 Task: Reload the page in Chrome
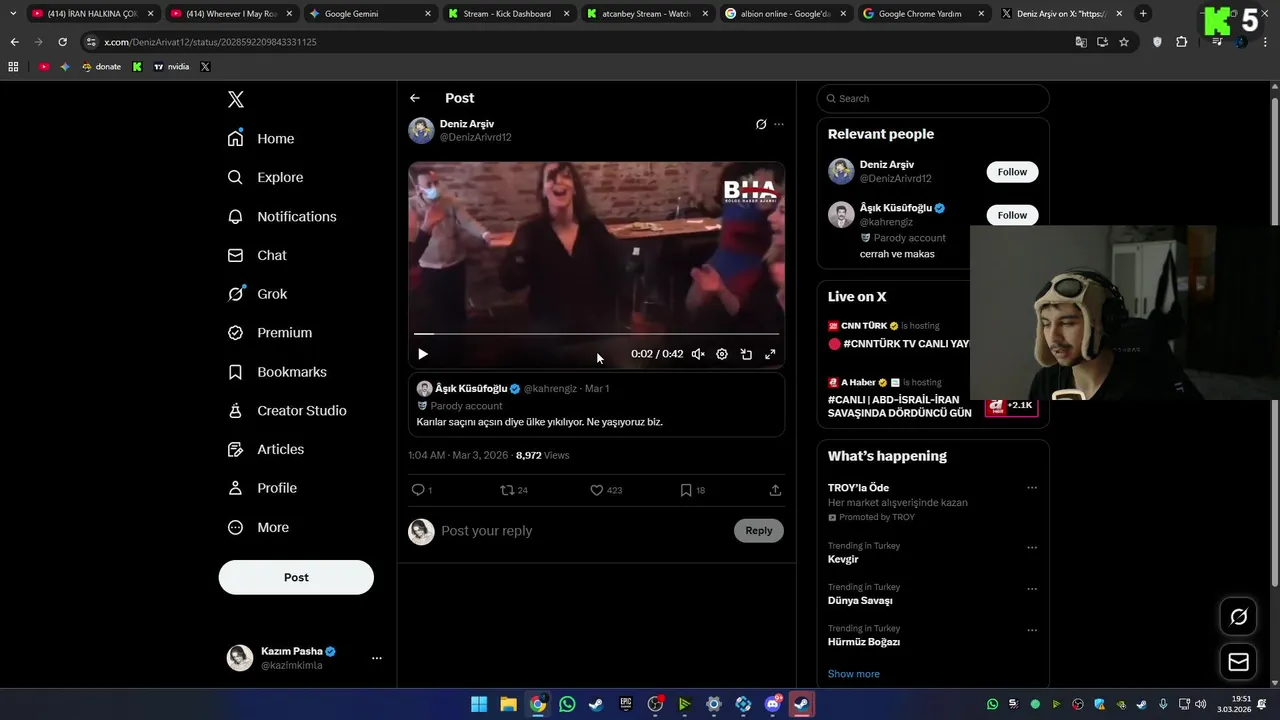tap(62, 42)
